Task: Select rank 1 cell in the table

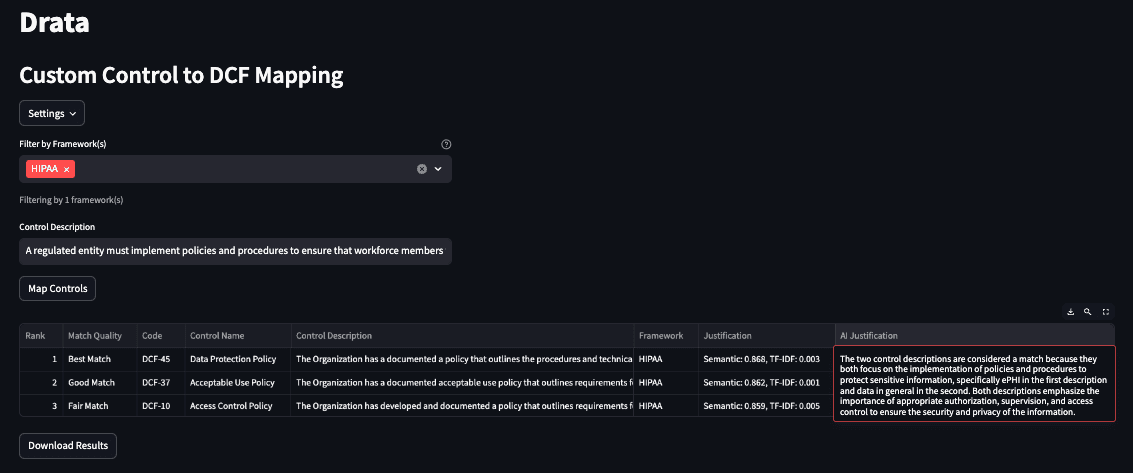Action: click(x=41, y=359)
